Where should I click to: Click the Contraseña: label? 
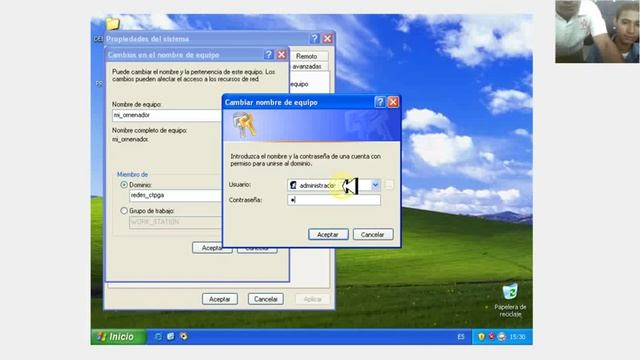[245, 200]
